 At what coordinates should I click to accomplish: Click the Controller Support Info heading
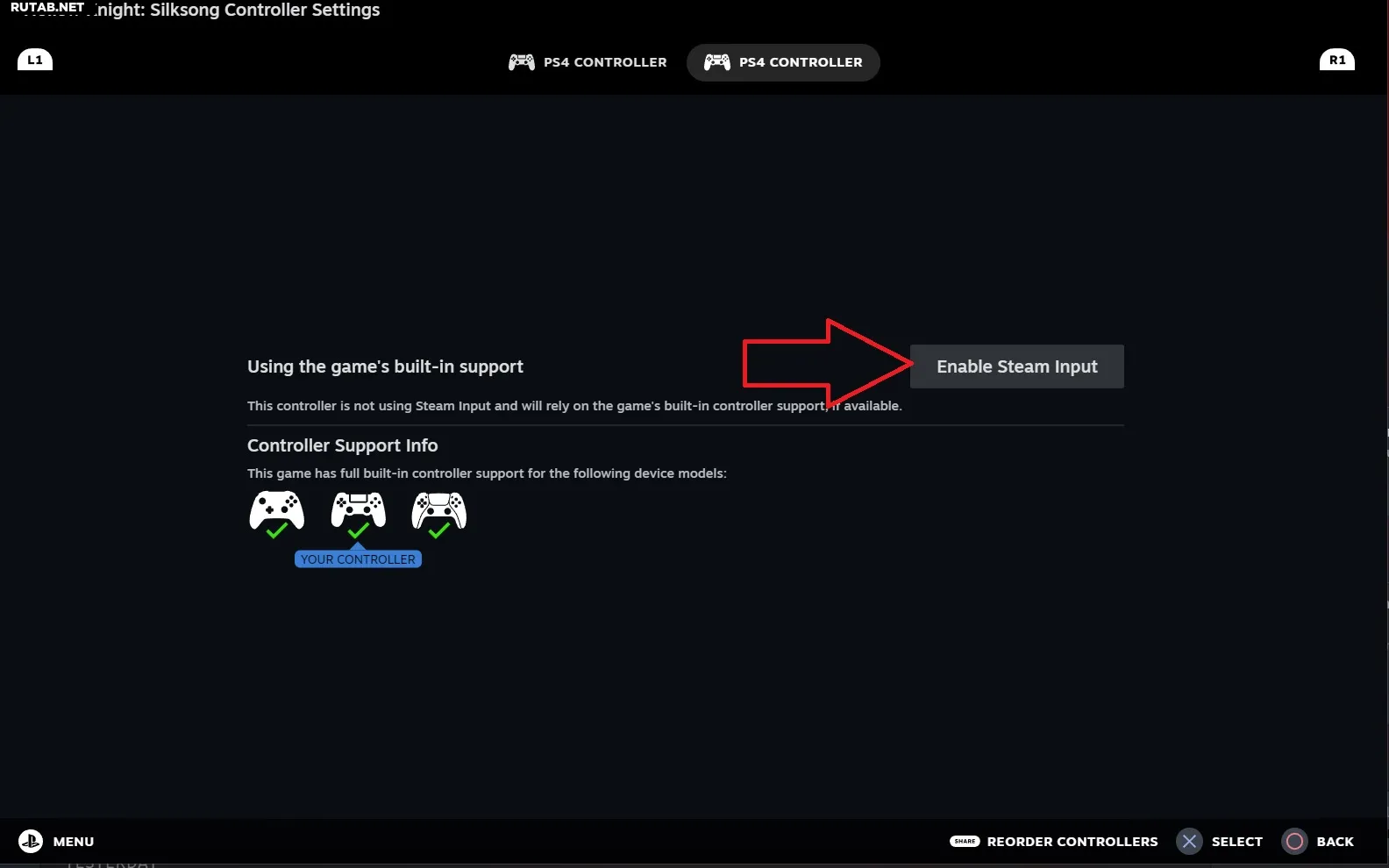coord(342,445)
